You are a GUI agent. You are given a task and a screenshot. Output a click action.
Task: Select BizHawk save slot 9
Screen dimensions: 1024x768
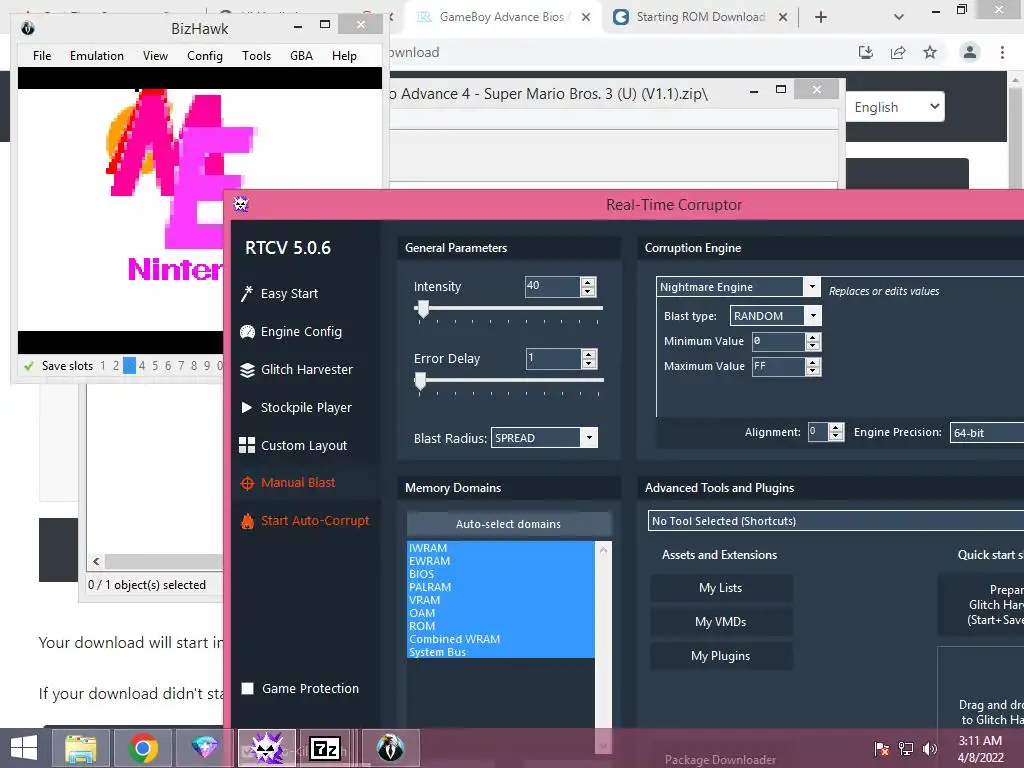207,366
